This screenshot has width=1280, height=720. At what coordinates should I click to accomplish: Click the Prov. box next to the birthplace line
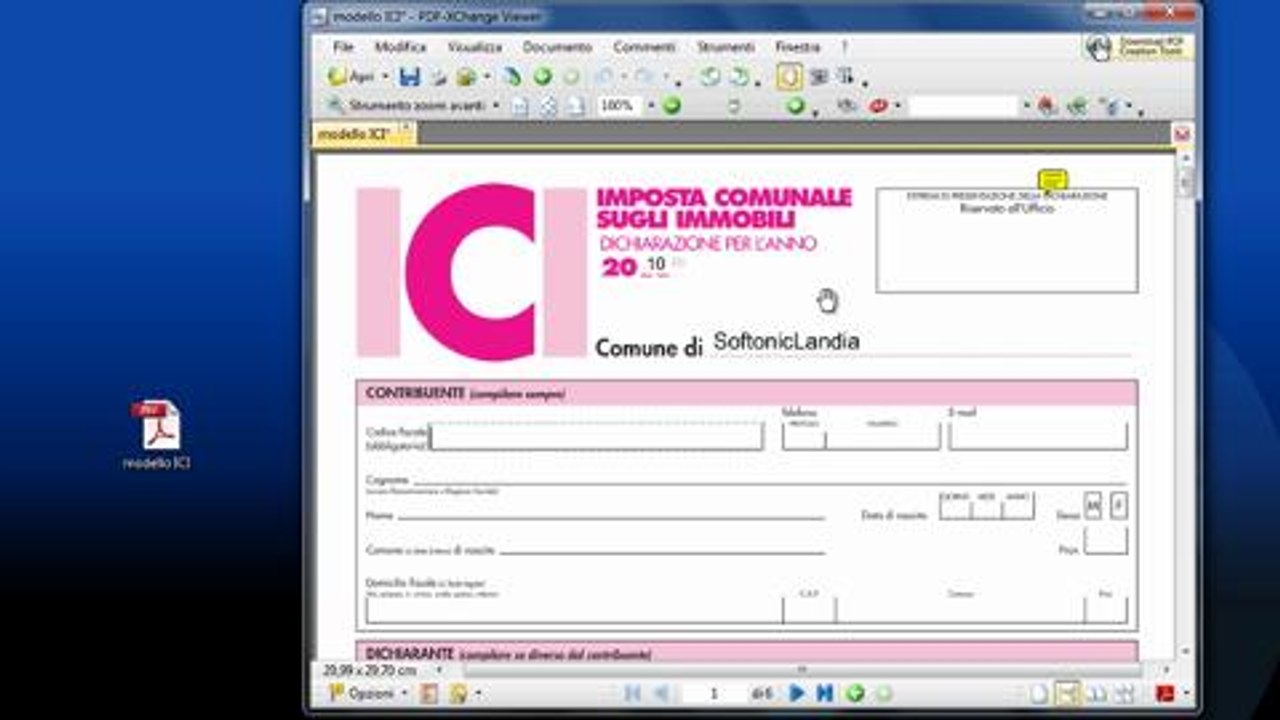pyautogui.click(x=1105, y=541)
